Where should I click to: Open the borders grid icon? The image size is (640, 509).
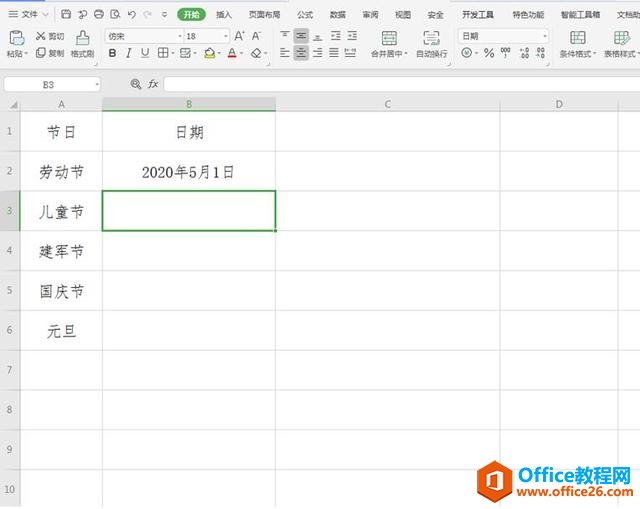coord(163,53)
